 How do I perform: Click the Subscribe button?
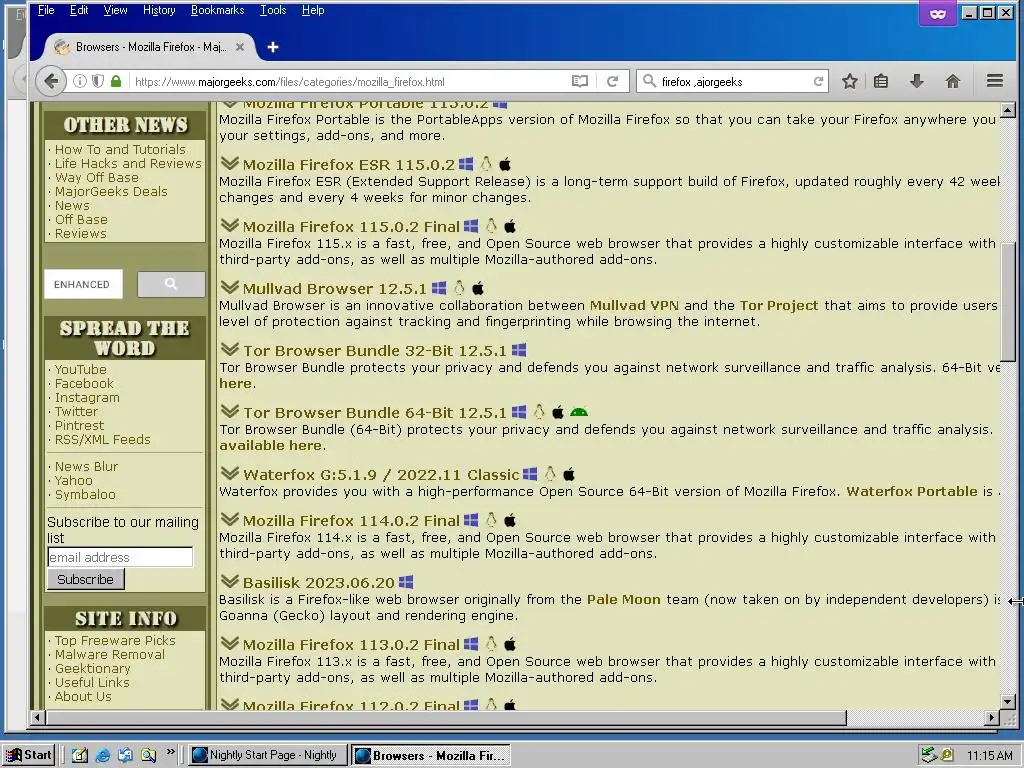click(x=86, y=579)
